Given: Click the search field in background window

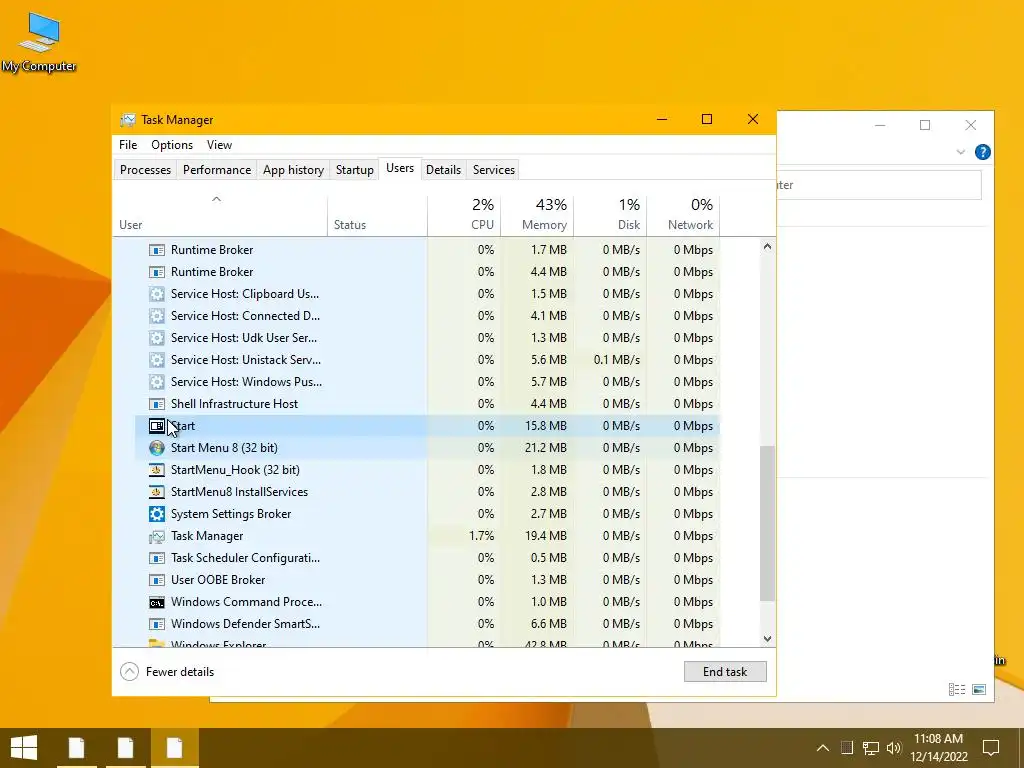Looking at the screenshot, I should click(x=879, y=185).
